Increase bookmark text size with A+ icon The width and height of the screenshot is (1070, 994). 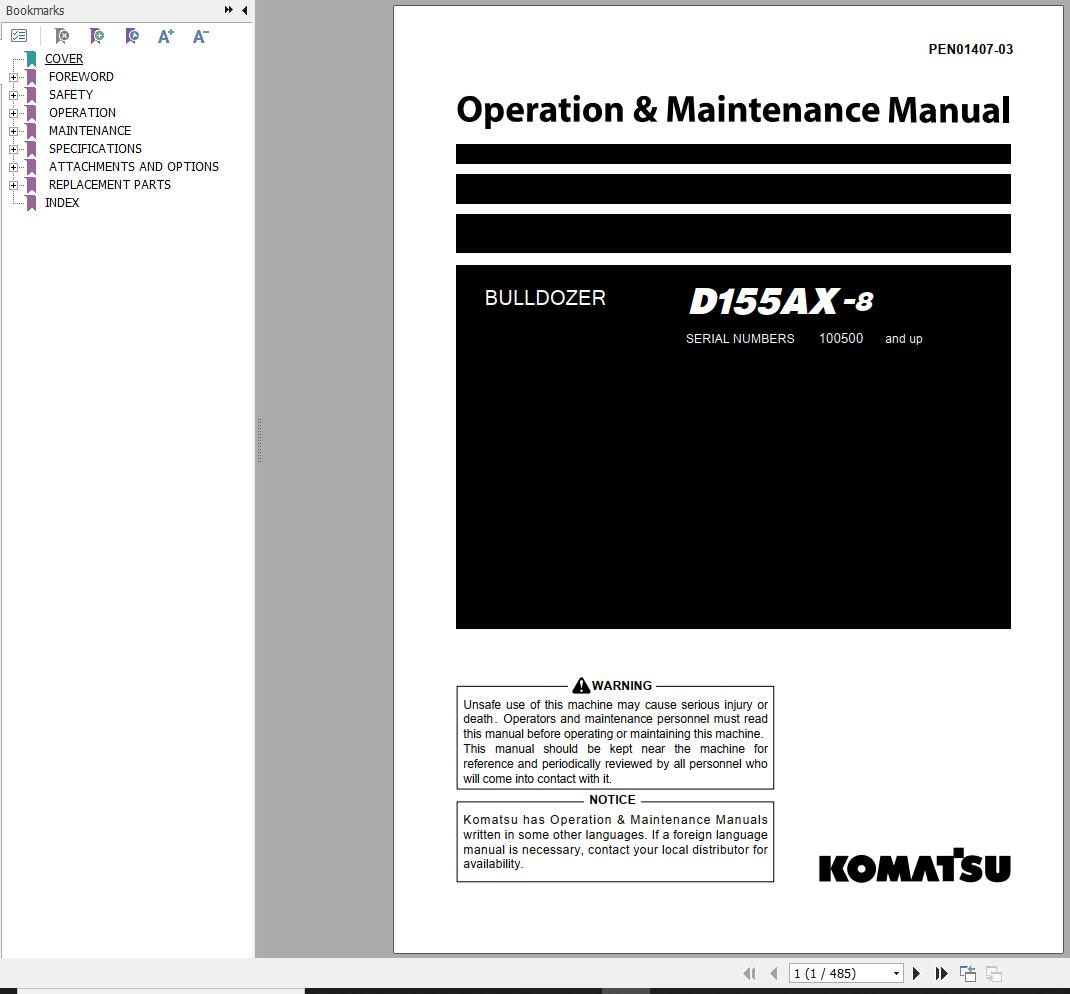click(x=165, y=36)
